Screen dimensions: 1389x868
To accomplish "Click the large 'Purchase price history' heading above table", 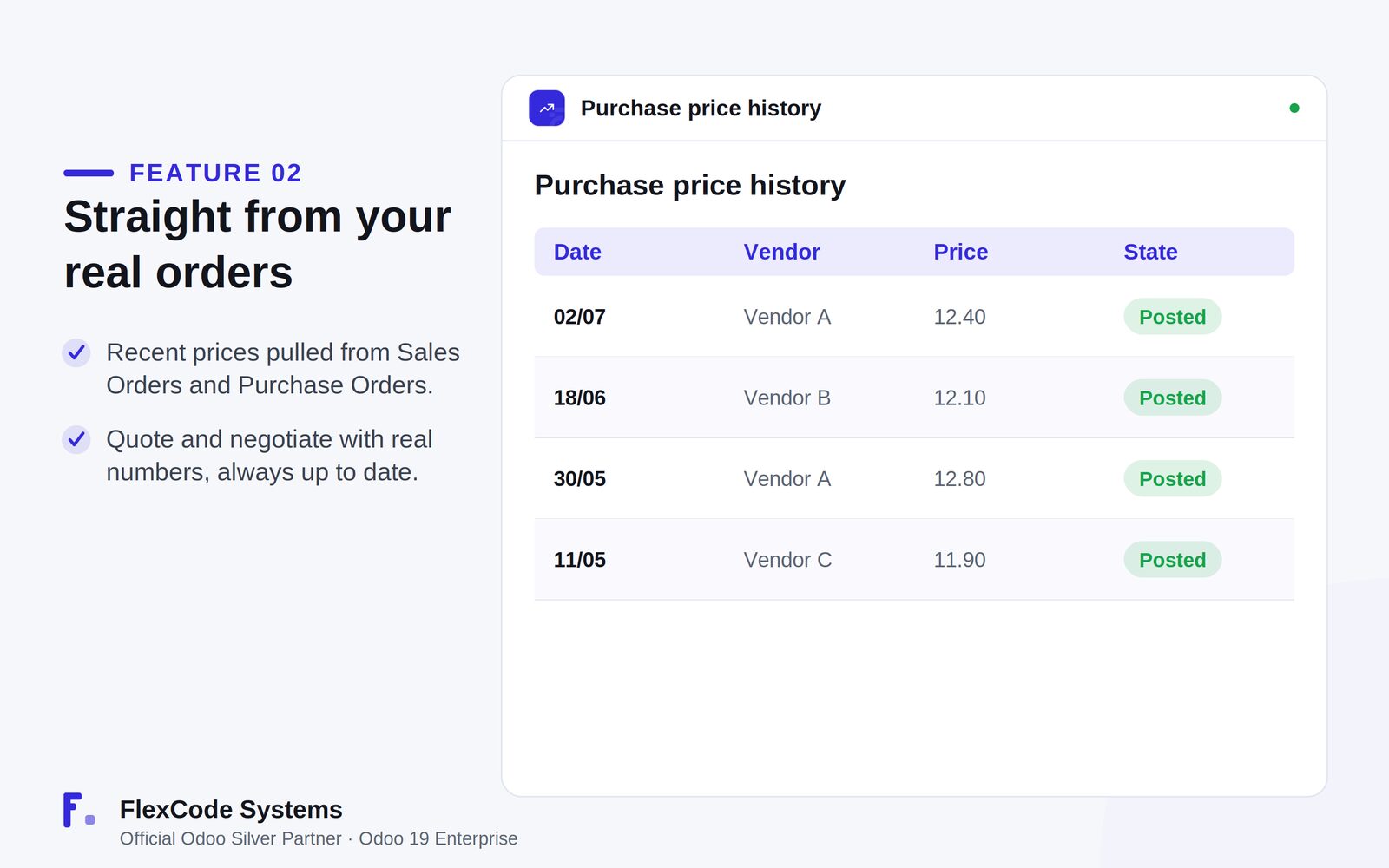I will tap(690, 186).
